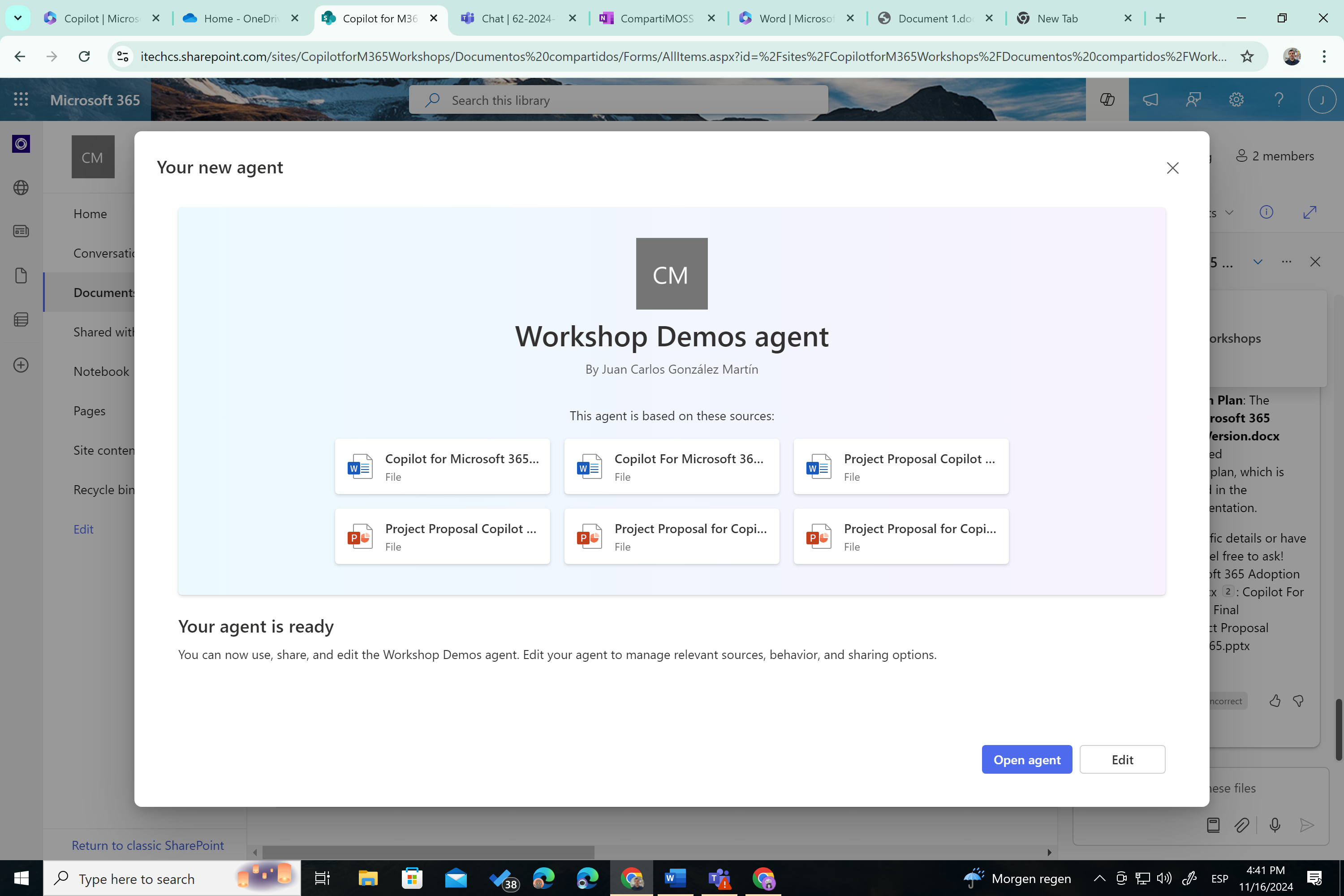The width and height of the screenshot is (1344, 896).
Task: Click the paperclip attach icon
Action: [1242, 825]
